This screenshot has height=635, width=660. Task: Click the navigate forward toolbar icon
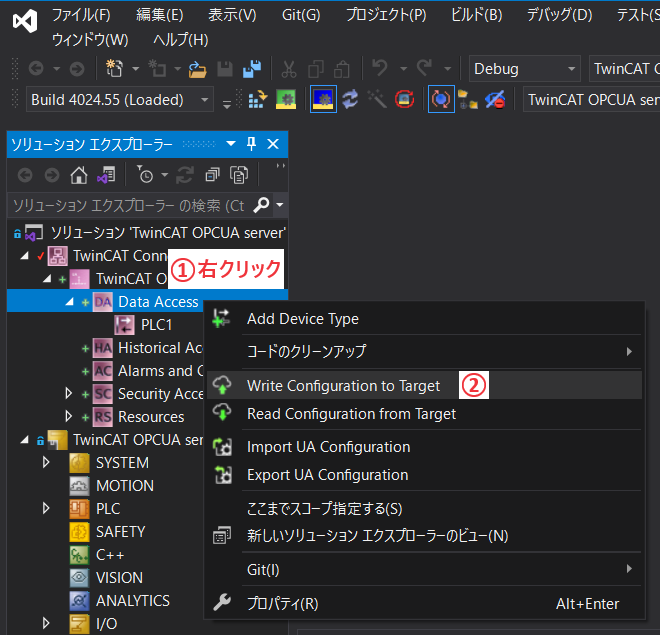click(x=77, y=69)
